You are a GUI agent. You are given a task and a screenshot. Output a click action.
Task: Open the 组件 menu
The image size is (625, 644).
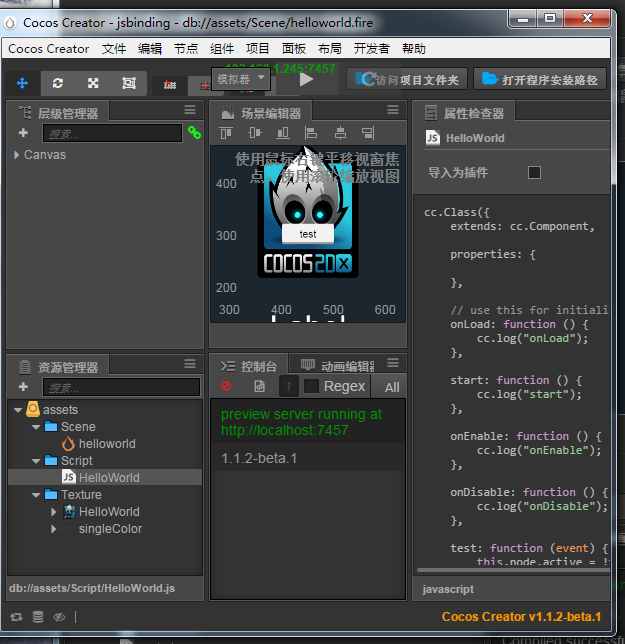(222, 48)
